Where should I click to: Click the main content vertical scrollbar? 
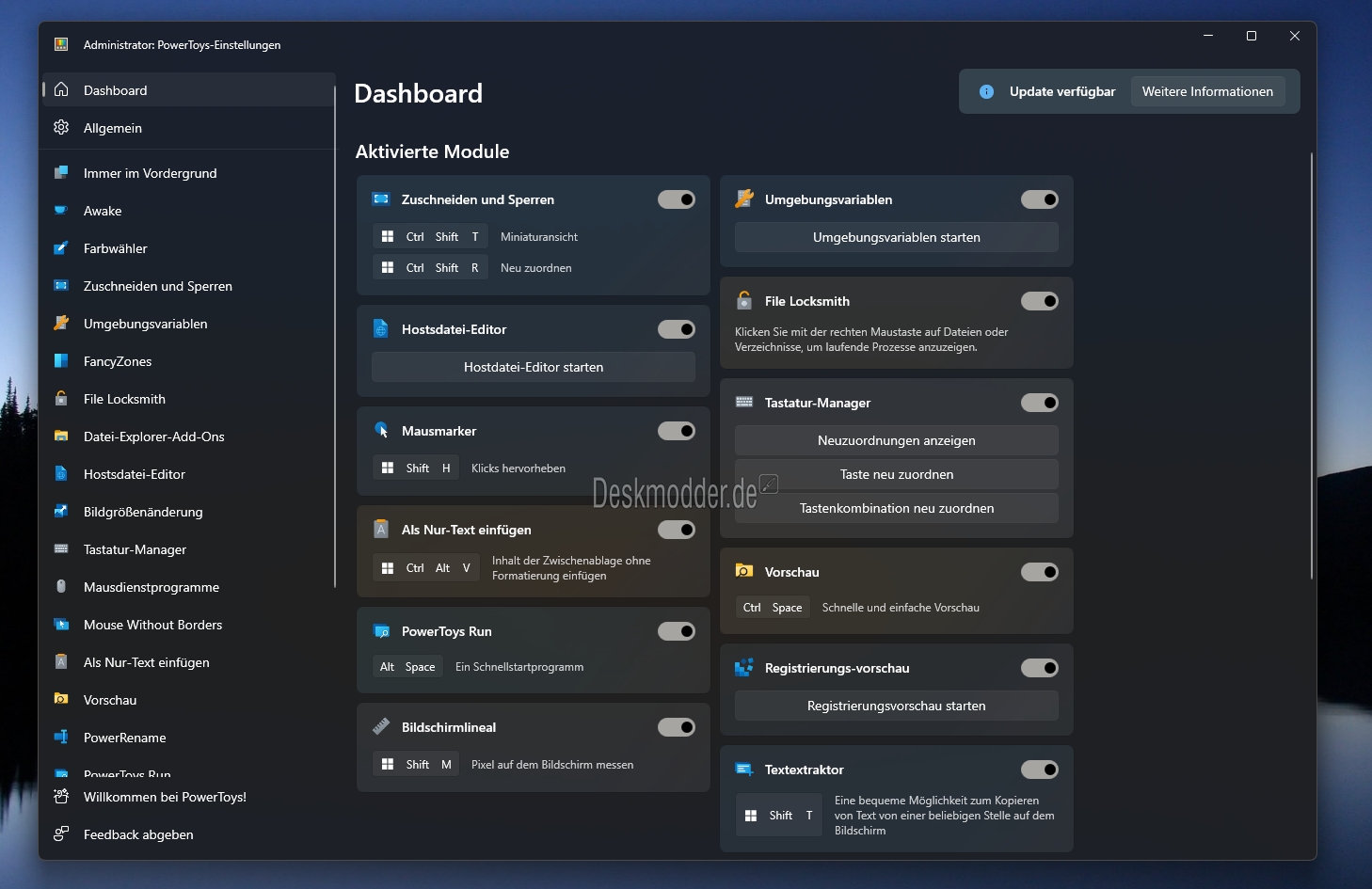[x=1311, y=365]
